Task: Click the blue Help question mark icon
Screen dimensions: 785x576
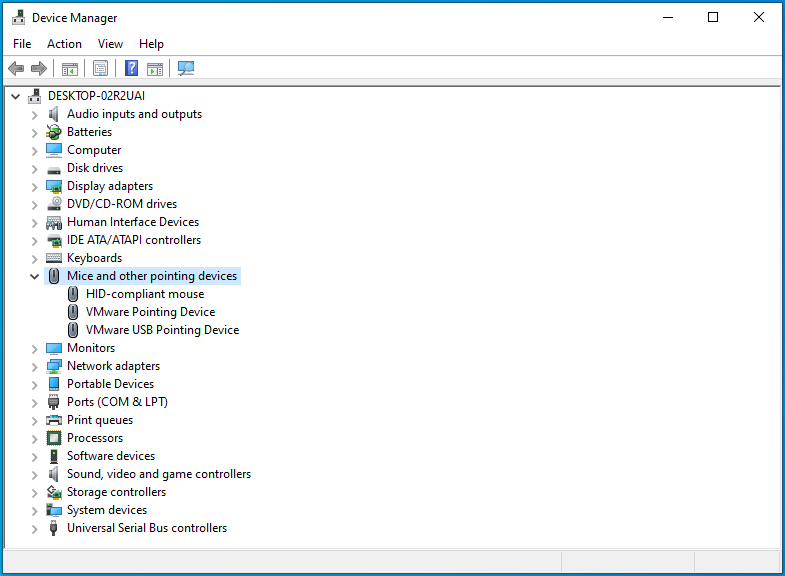Action: (131, 69)
